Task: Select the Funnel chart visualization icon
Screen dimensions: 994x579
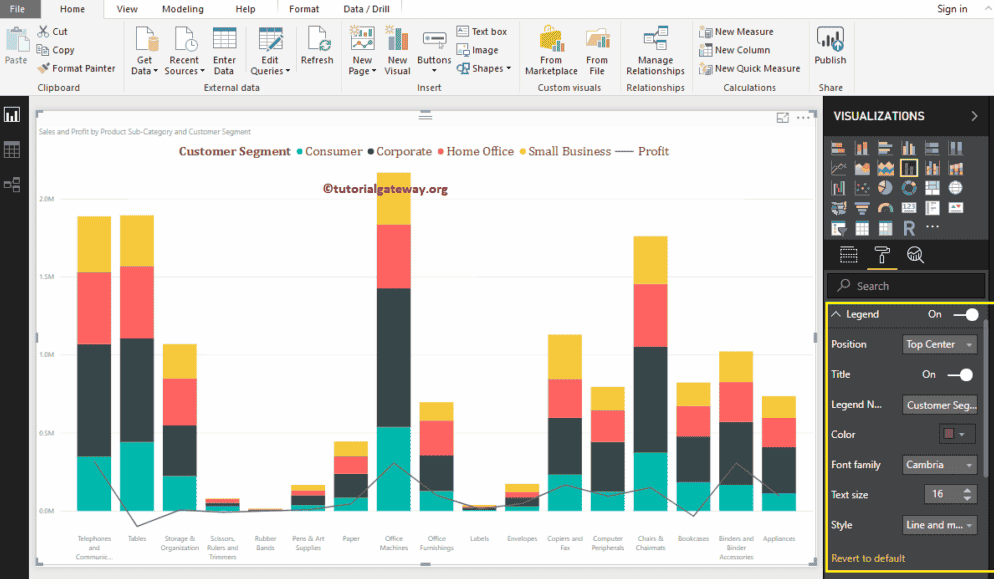Action: click(x=862, y=207)
